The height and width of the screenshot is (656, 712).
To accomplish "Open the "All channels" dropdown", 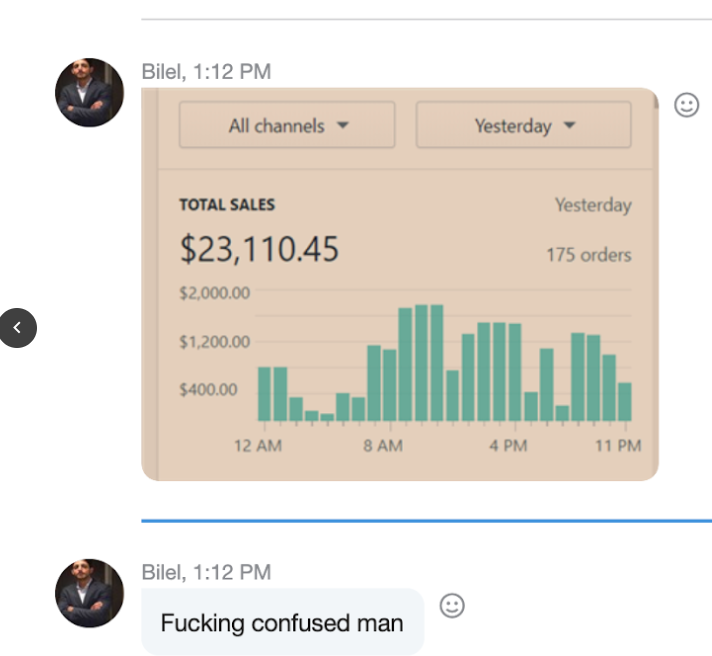I will (x=287, y=125).
